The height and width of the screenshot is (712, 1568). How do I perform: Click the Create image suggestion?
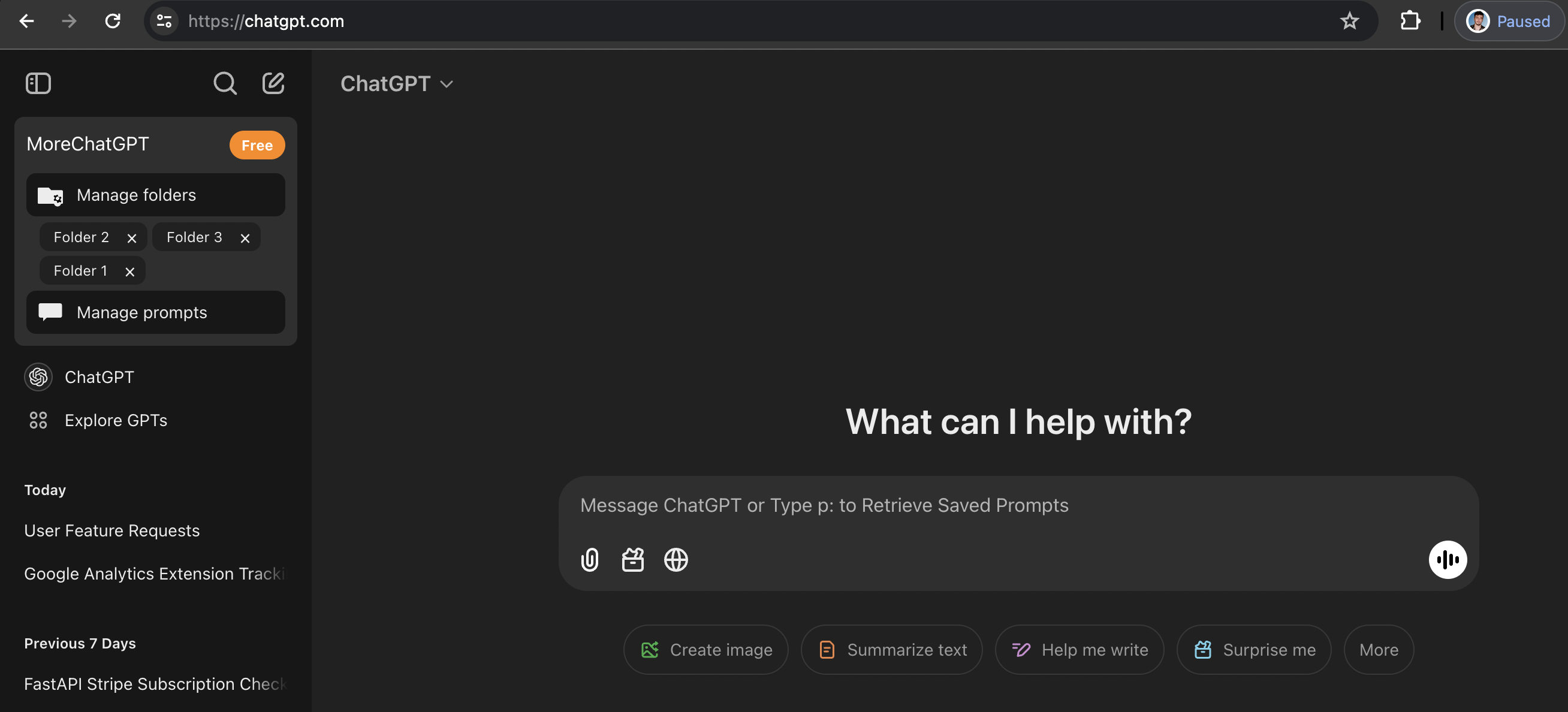[705, 650]
